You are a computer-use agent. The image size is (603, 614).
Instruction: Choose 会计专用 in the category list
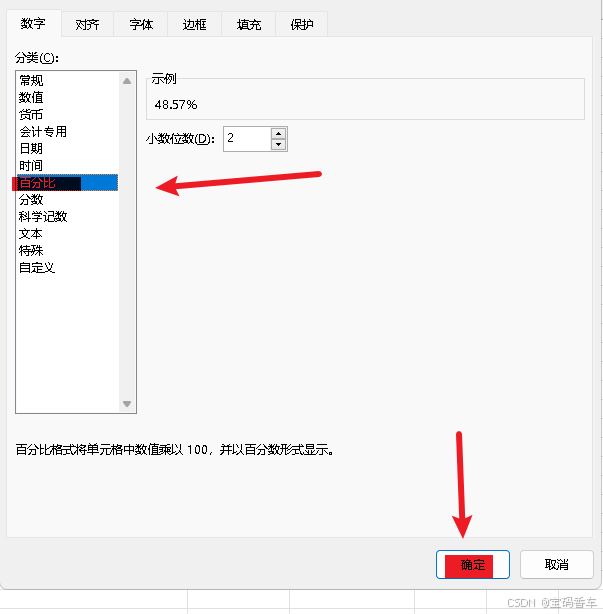pyautogui.click(x=67, y=132)
